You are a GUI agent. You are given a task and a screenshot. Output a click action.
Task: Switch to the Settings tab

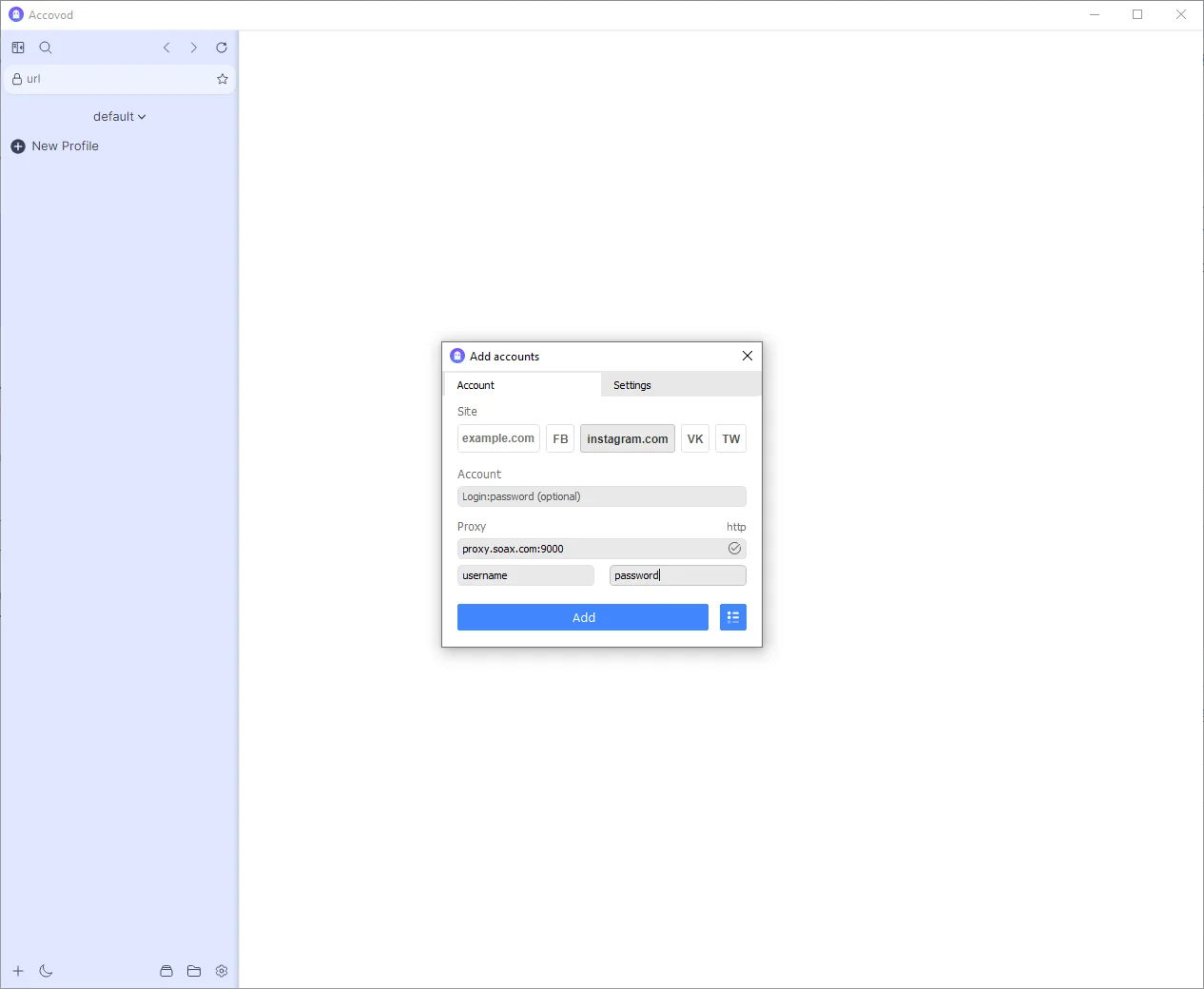coord(632,385)
